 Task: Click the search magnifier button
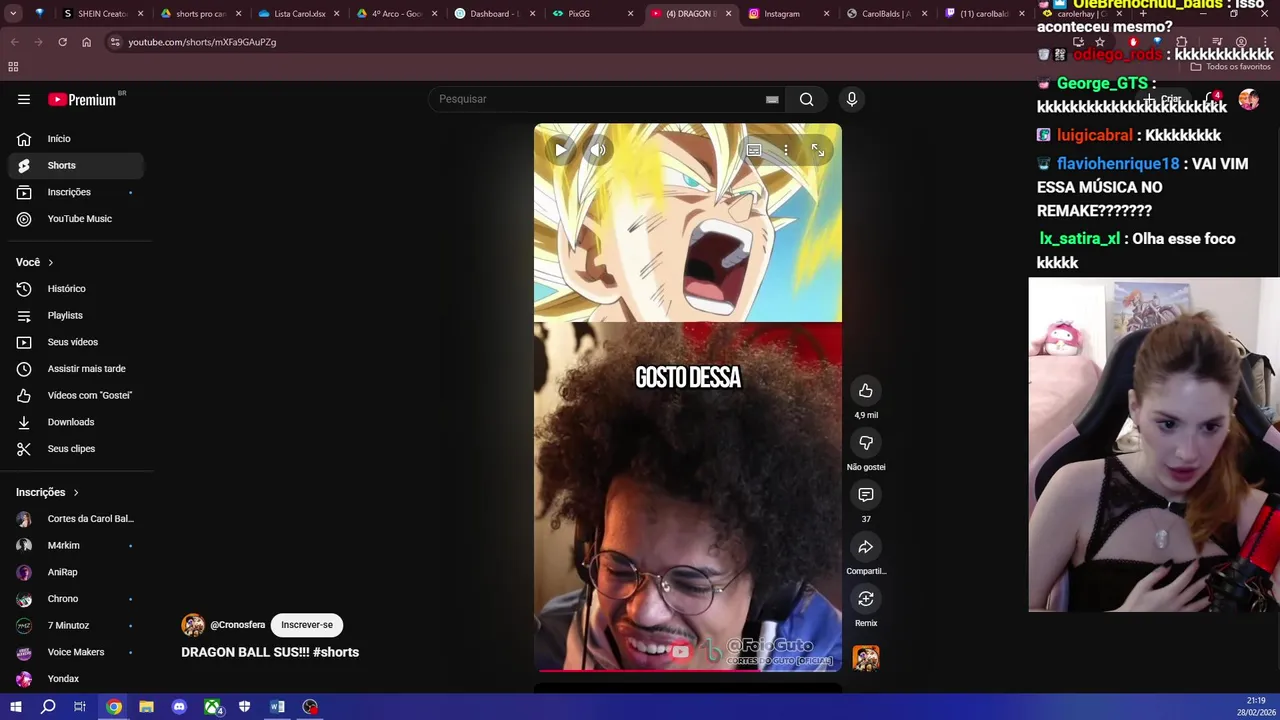(806, 99)
